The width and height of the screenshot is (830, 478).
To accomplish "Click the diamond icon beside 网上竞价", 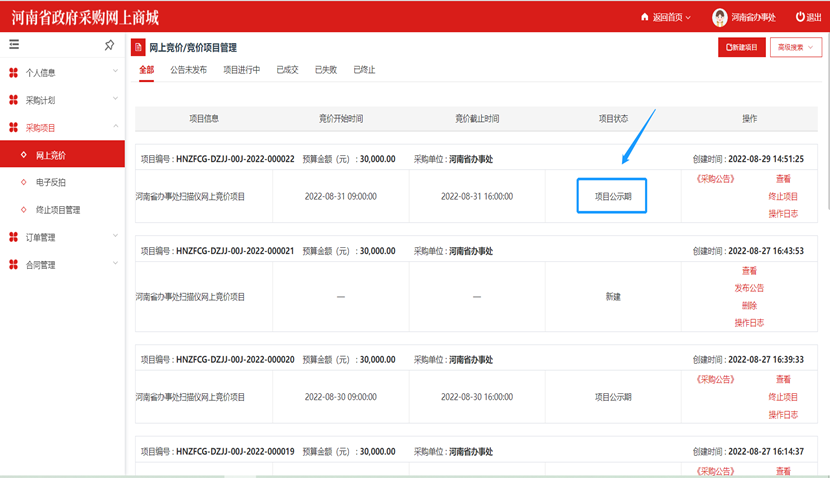I will (x=23, y=155).
